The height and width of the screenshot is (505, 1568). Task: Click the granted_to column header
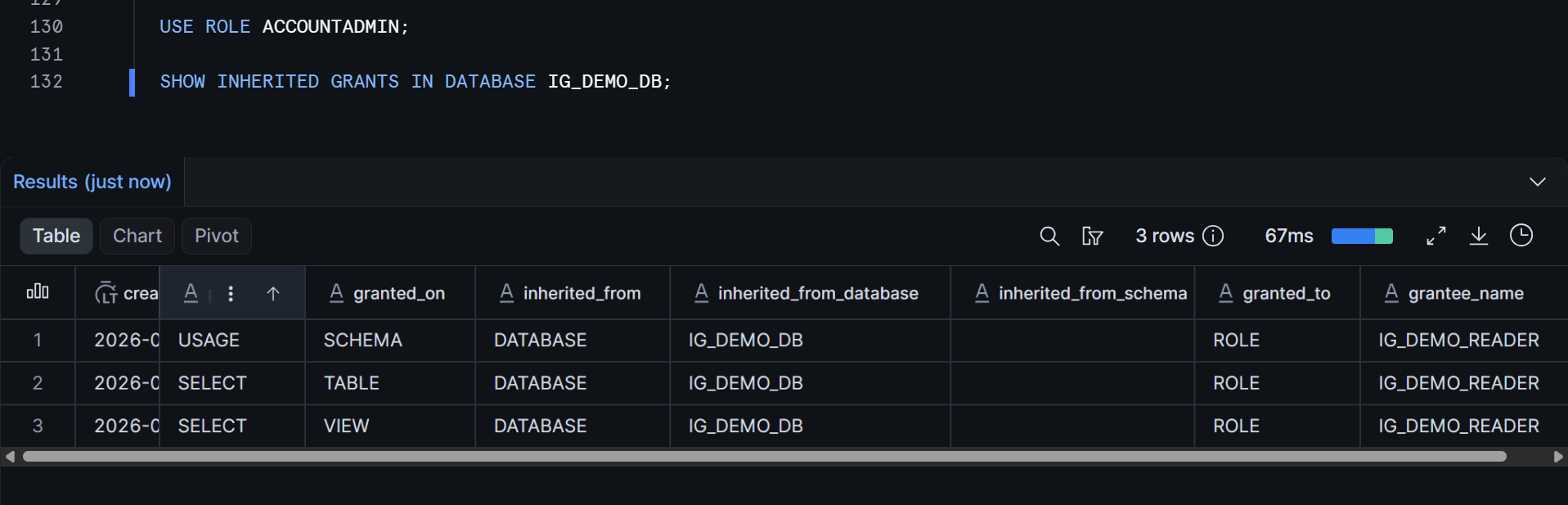pyautogui.click(x=1277, y=293)
